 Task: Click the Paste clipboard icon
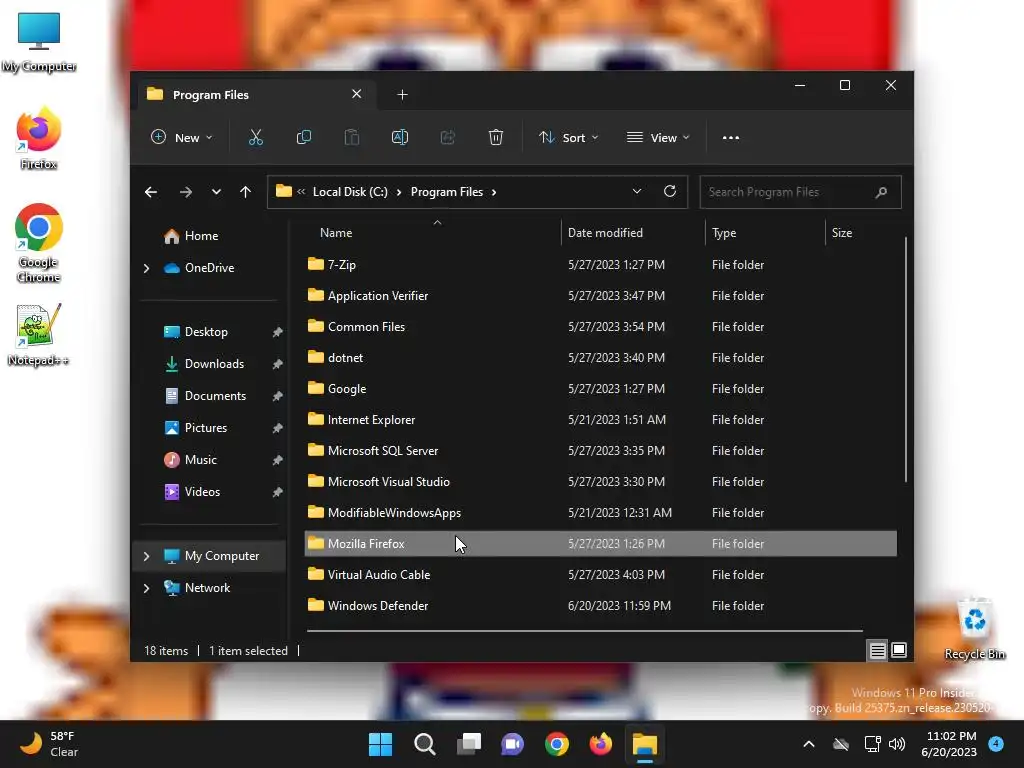coord(352,138)
